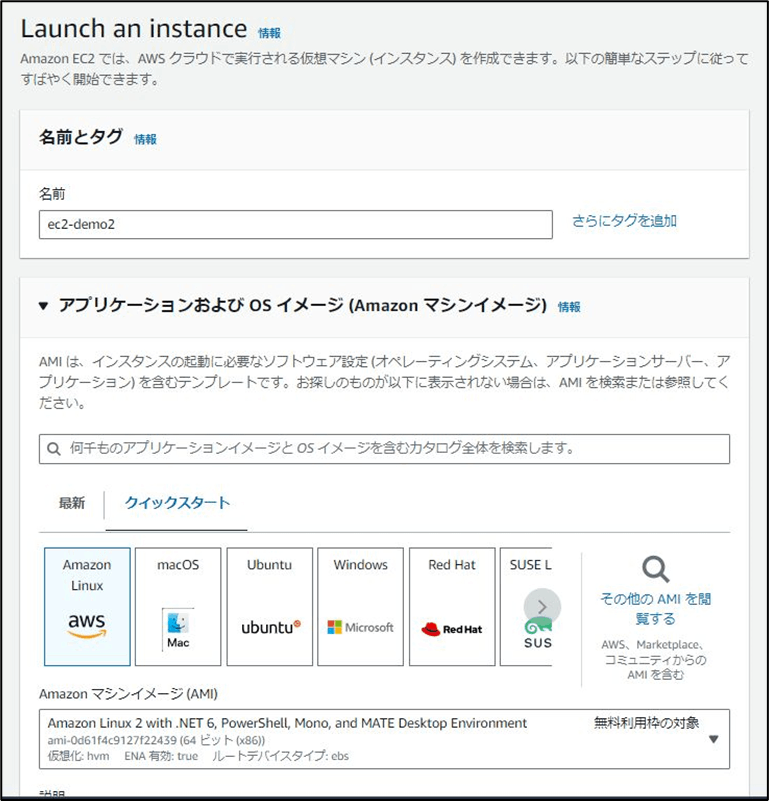Click the 無料利用枠の対象 label
The image size is (769, 801).
pos(646,723)
